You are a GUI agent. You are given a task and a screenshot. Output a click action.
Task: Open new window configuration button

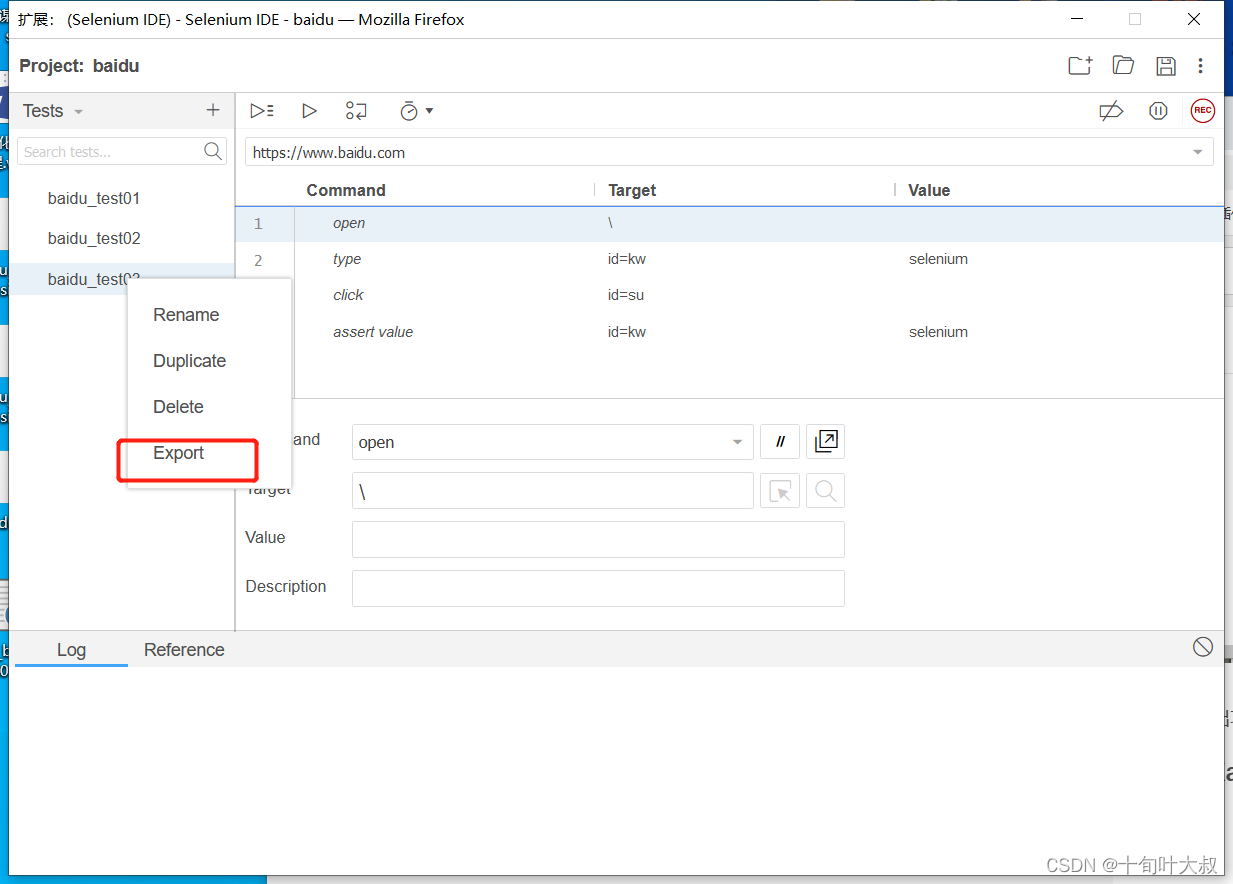pyautogui.click(x=826, y=441)
